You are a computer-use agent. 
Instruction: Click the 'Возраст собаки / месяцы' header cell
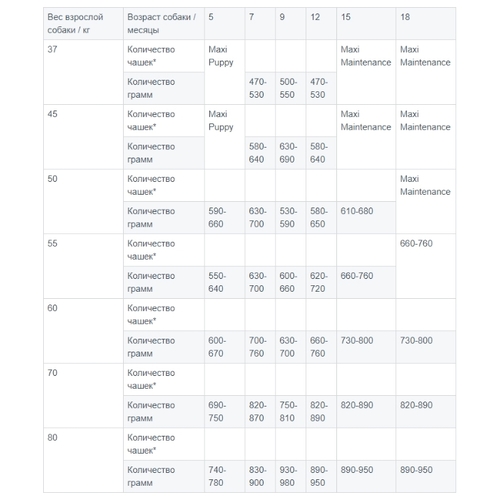click(164, 23)
